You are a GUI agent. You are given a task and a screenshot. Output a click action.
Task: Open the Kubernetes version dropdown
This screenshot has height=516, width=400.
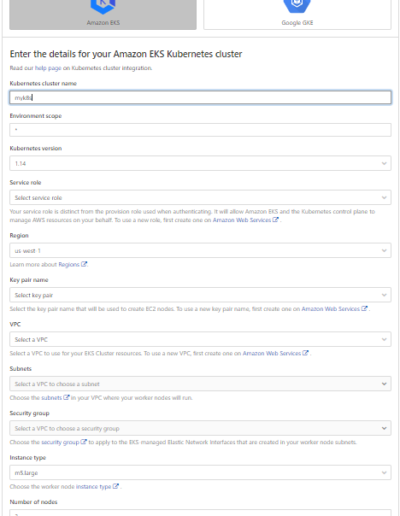pos(200,163)
